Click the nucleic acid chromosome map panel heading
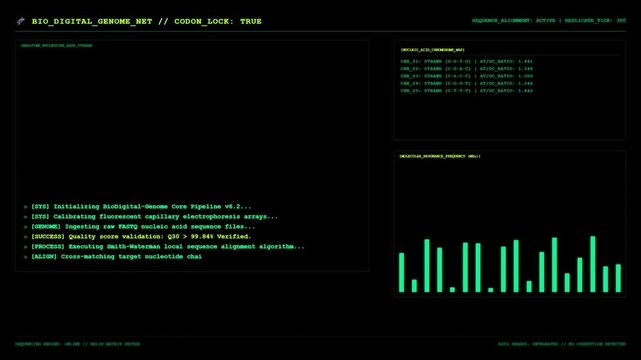Image resolution: width=641 pixels, height=360 pixels. point(433,50)
